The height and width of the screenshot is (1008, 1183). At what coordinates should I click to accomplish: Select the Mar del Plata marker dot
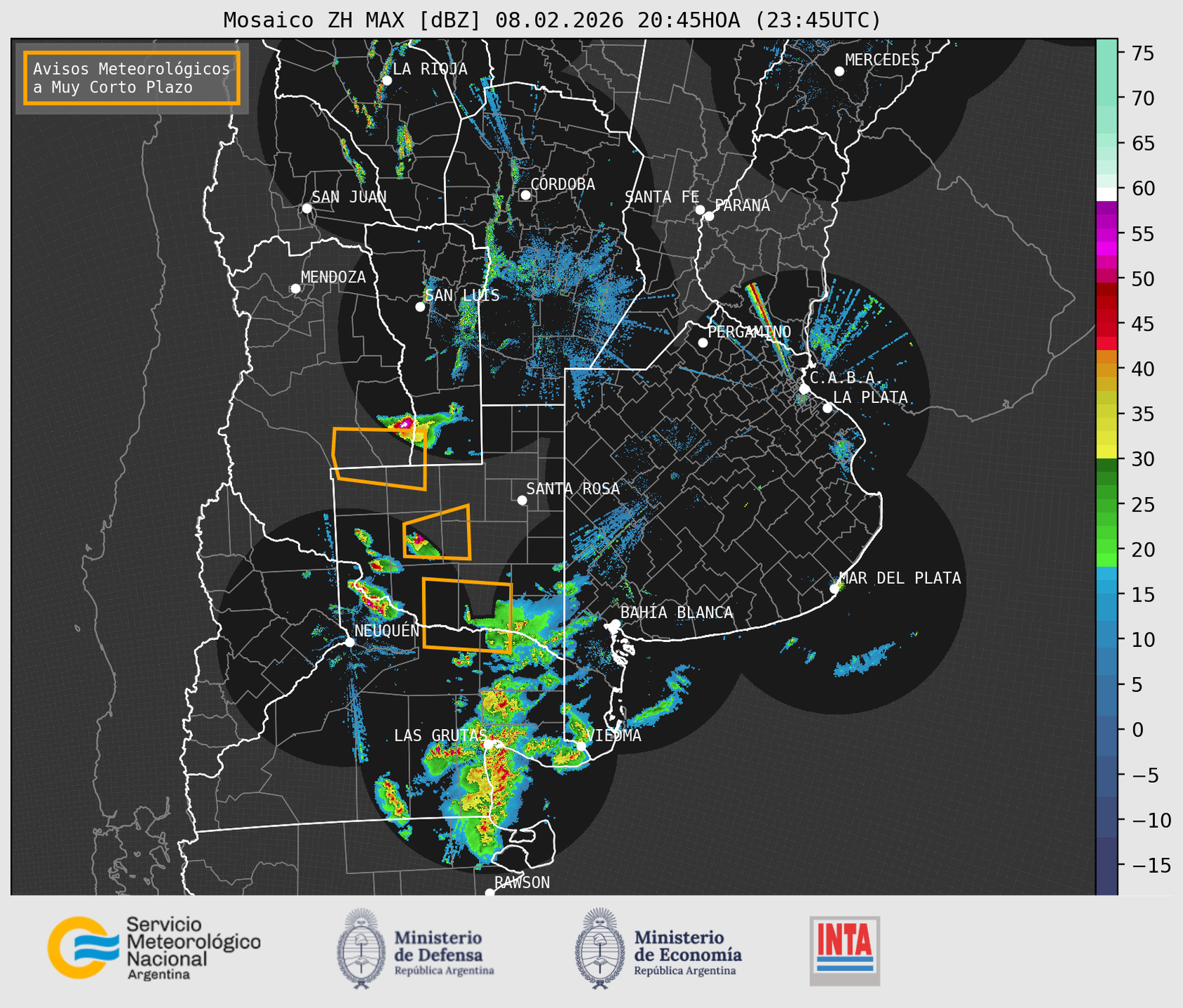pyautogui.click(x=834, y=588)
